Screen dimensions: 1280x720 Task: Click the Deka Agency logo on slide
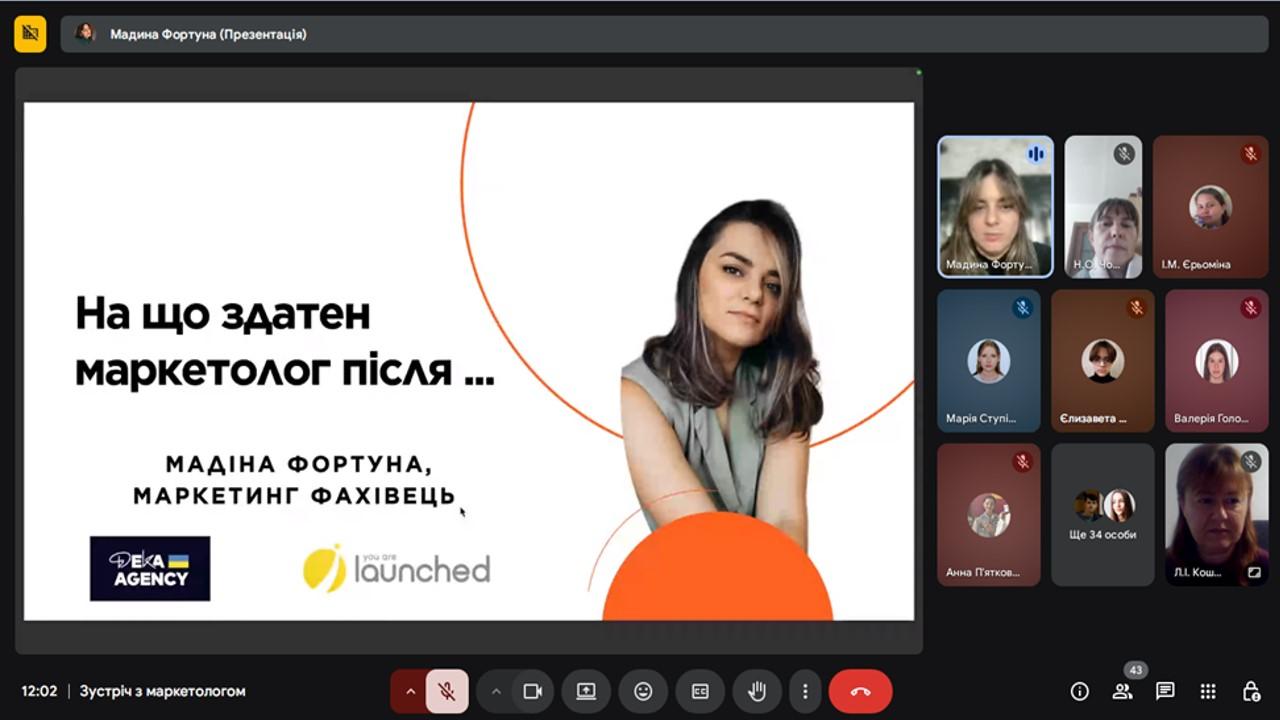click(150, 568)
